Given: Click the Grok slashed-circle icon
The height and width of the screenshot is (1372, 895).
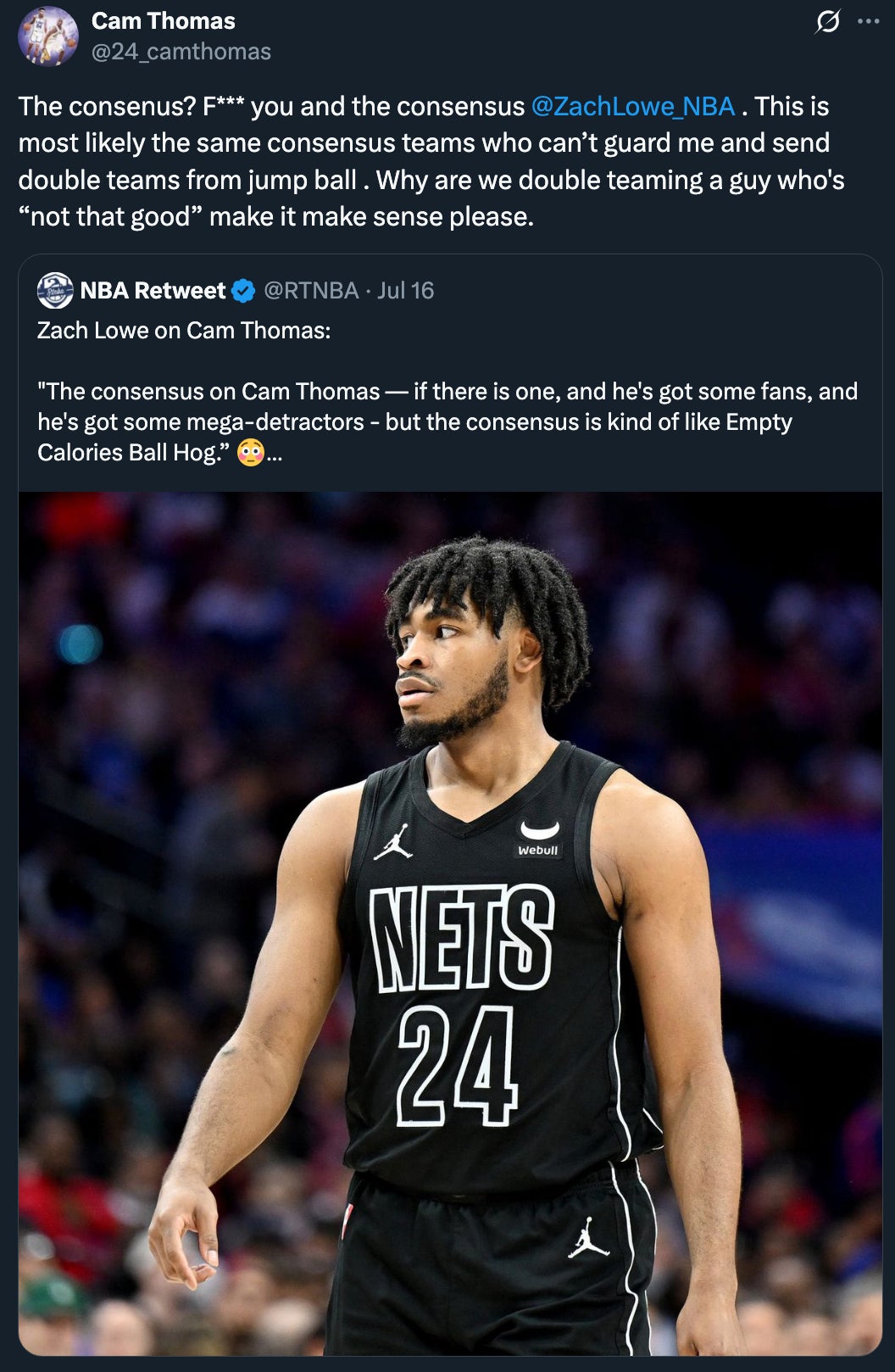Looking at the screenshot, I should point(827,22).
